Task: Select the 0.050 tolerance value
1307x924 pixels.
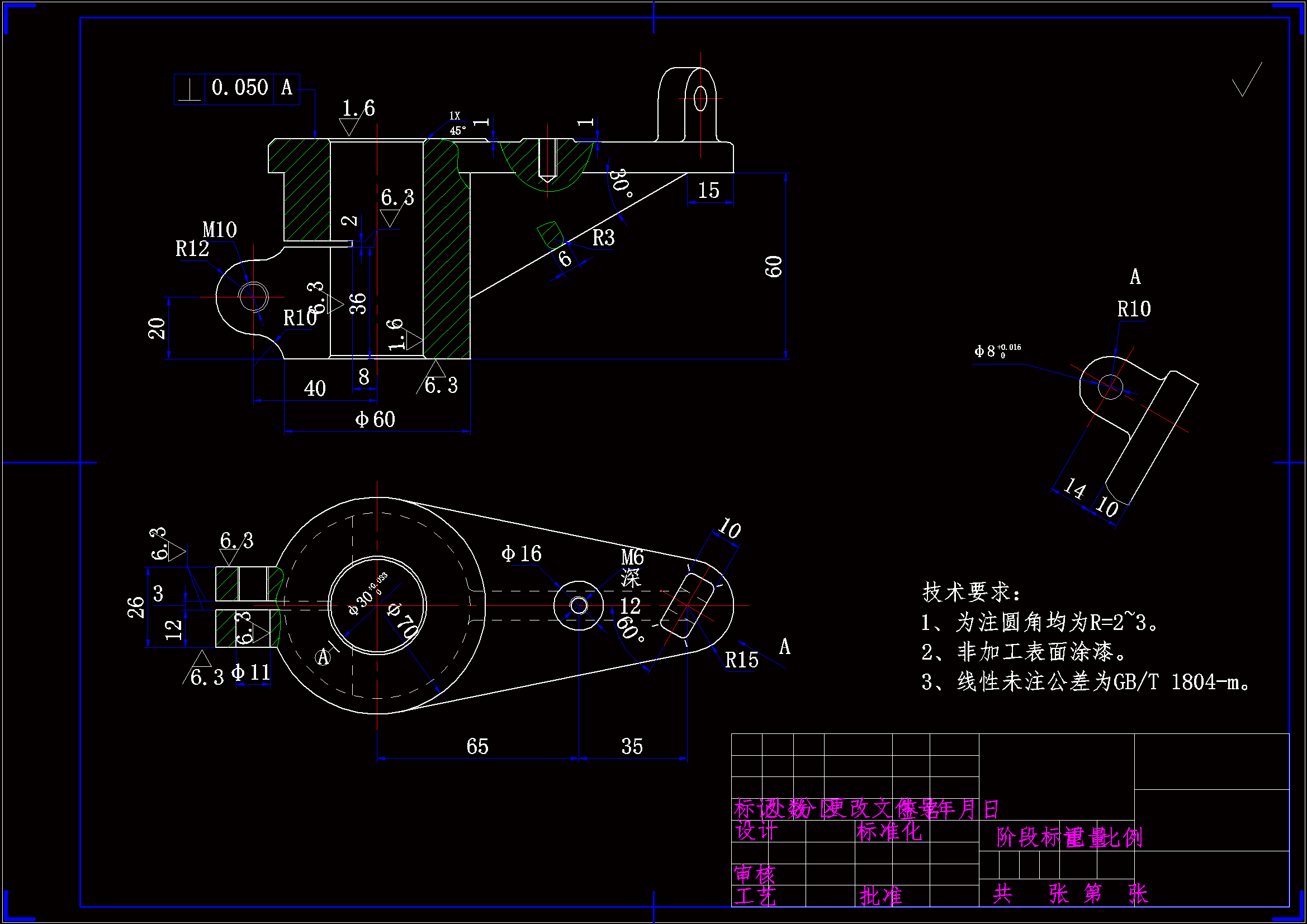Action: (x=239, y=88)
